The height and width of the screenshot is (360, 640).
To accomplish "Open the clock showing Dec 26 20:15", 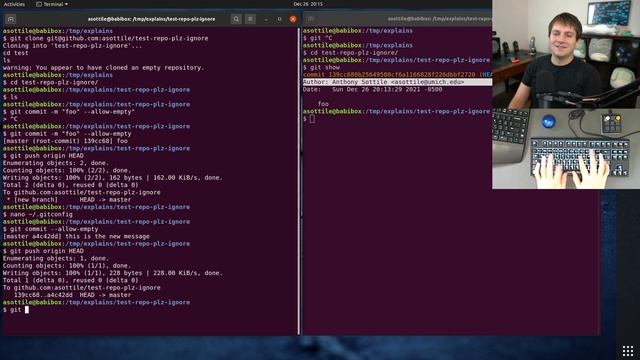I will [308, 4].
